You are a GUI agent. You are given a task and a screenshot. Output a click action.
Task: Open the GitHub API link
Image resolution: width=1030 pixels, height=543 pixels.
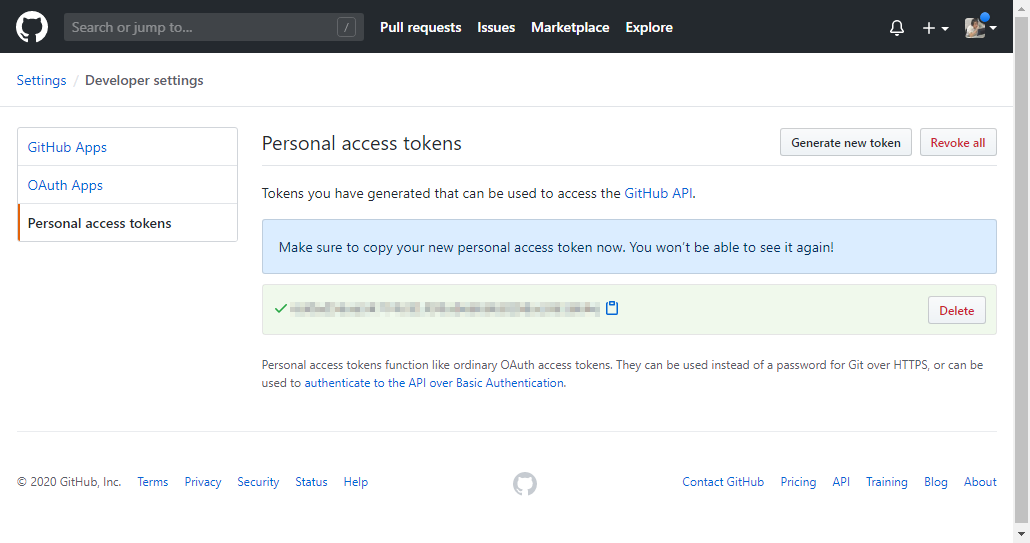click(658, 193)
